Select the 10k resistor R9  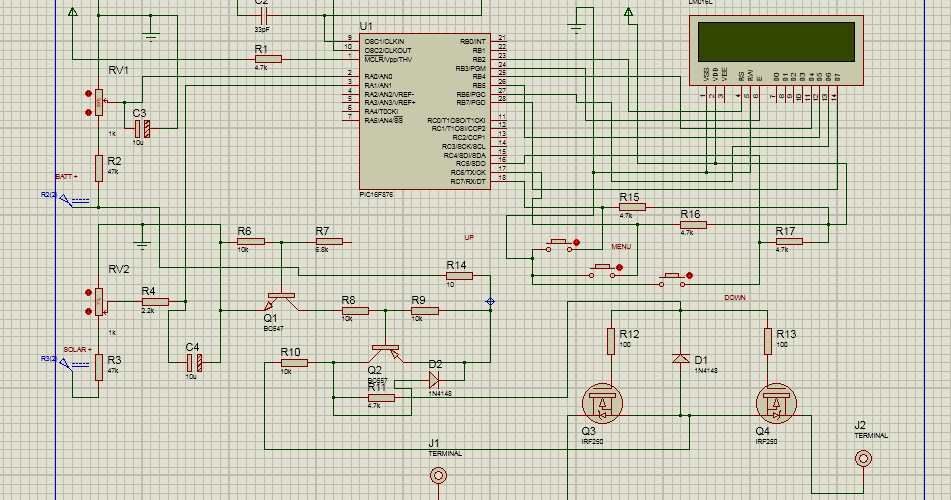point(425,311)
